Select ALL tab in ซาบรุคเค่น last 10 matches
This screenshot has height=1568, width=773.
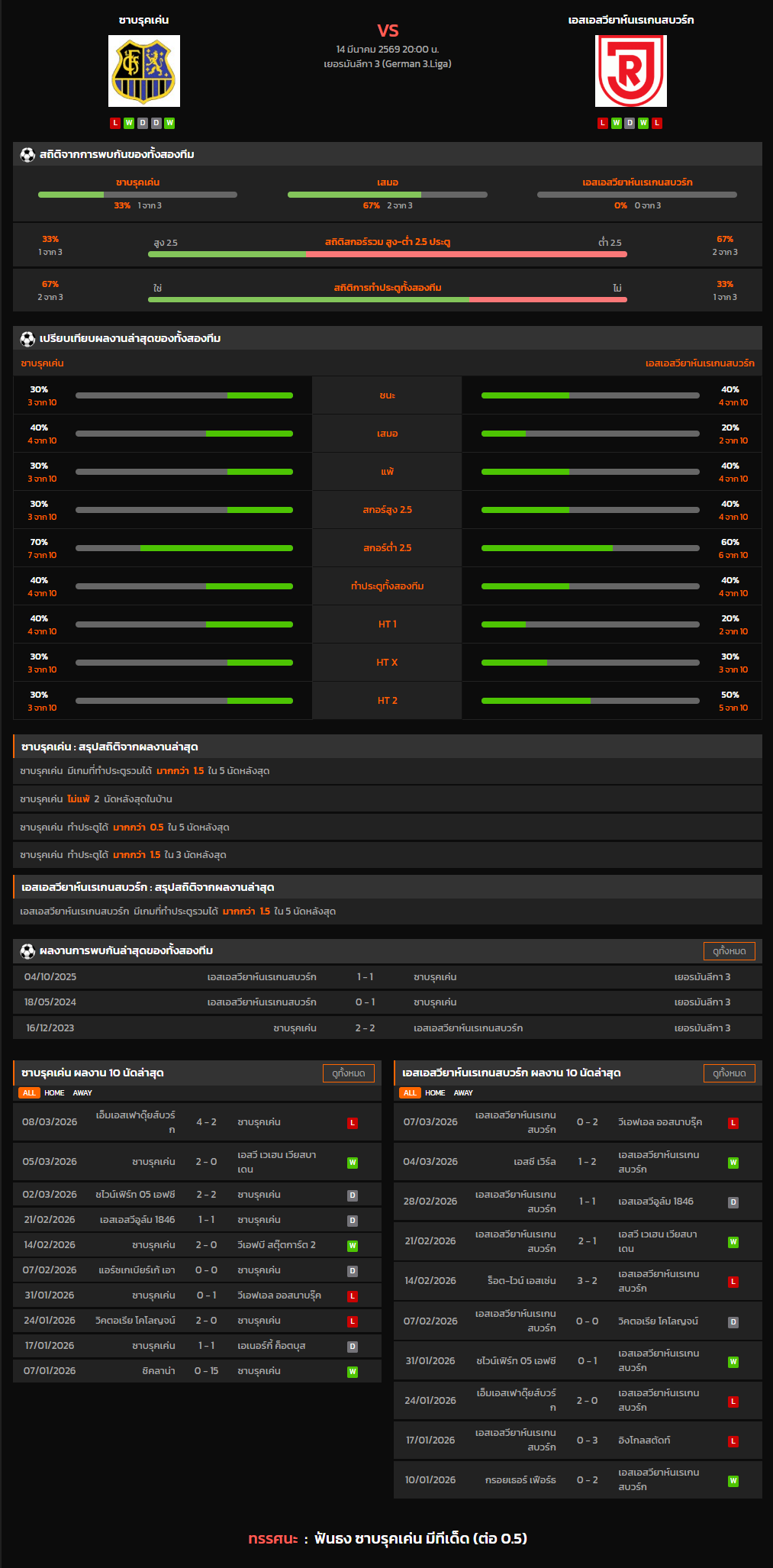coord(29,1093)
